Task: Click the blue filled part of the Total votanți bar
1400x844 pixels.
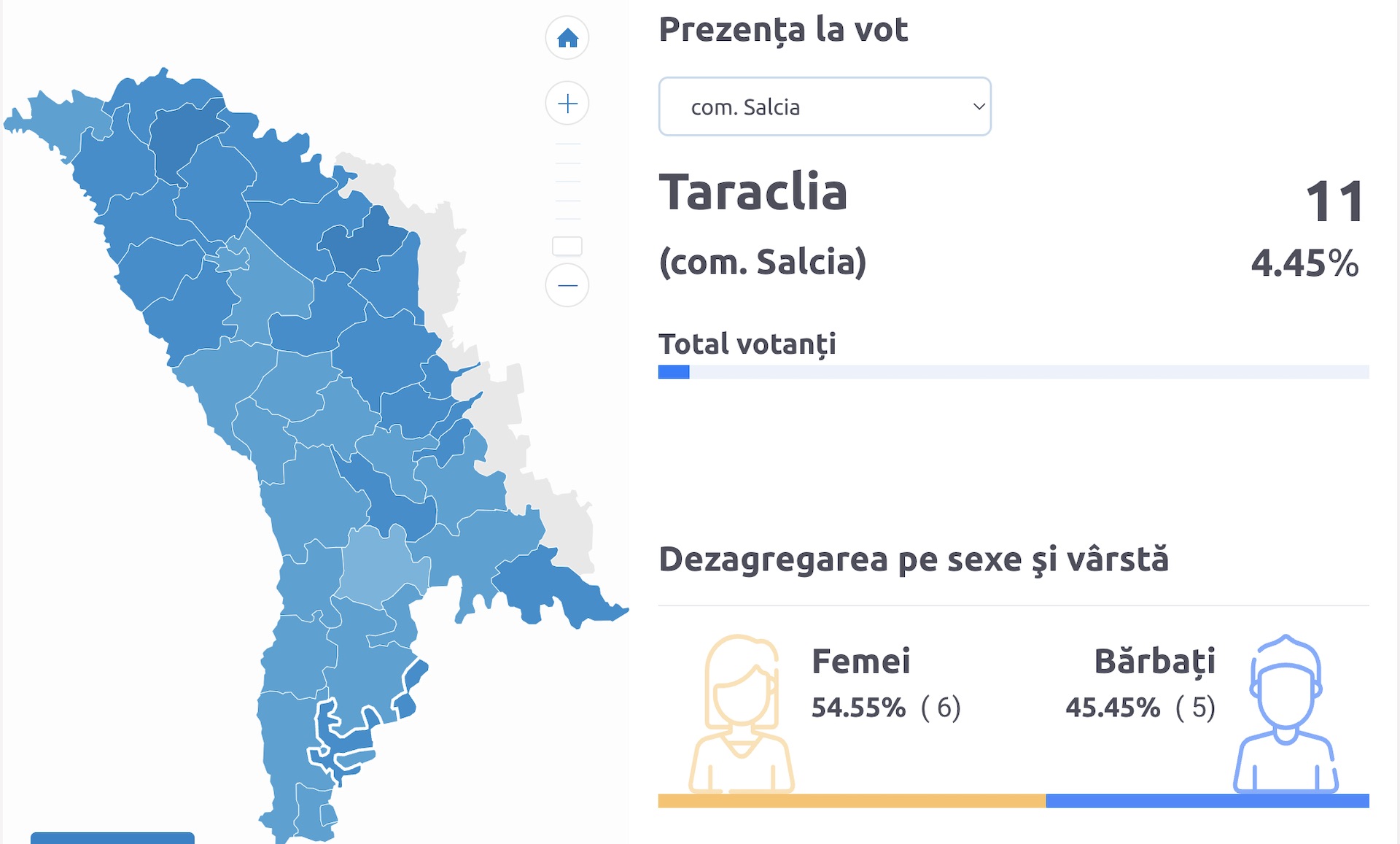Action: 674,372
